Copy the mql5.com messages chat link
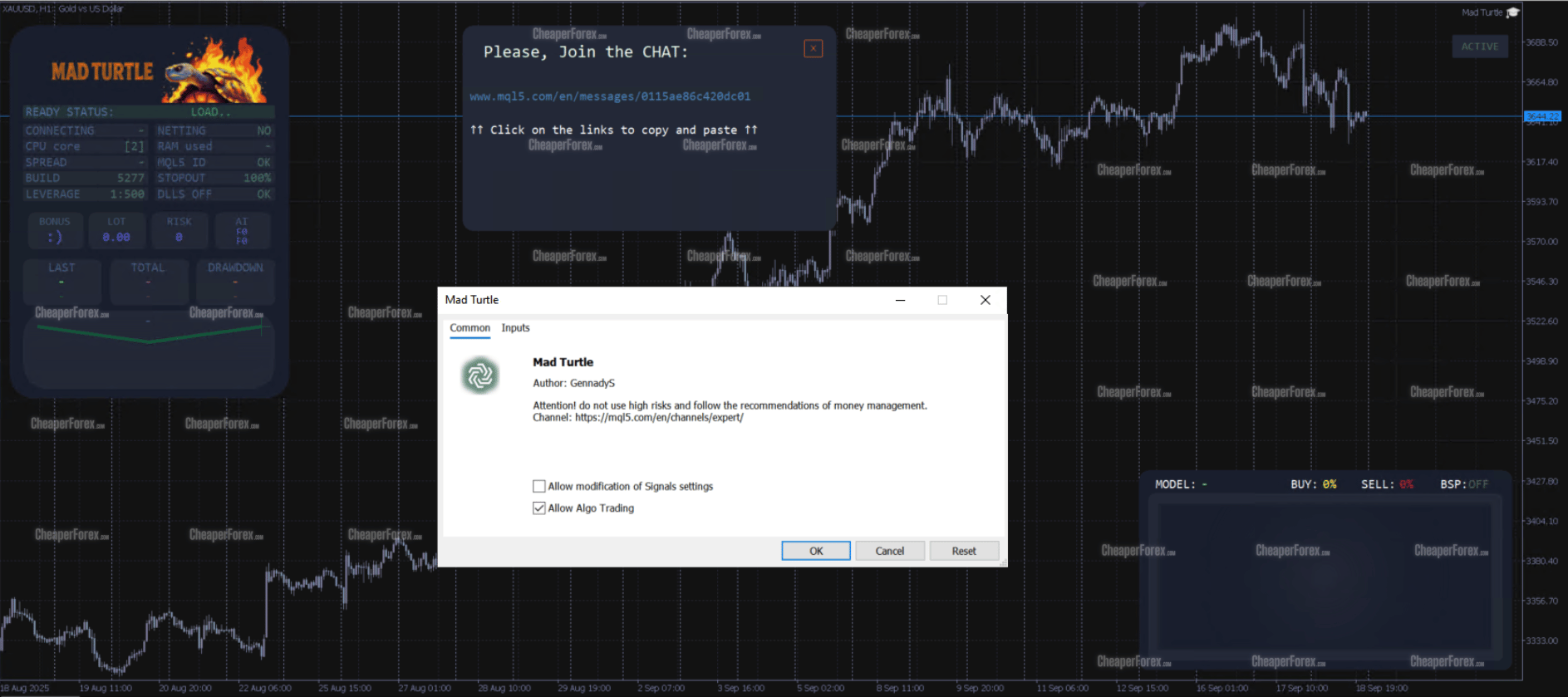The width and height of the screenshot is (1568, 697). coord(610,96)
